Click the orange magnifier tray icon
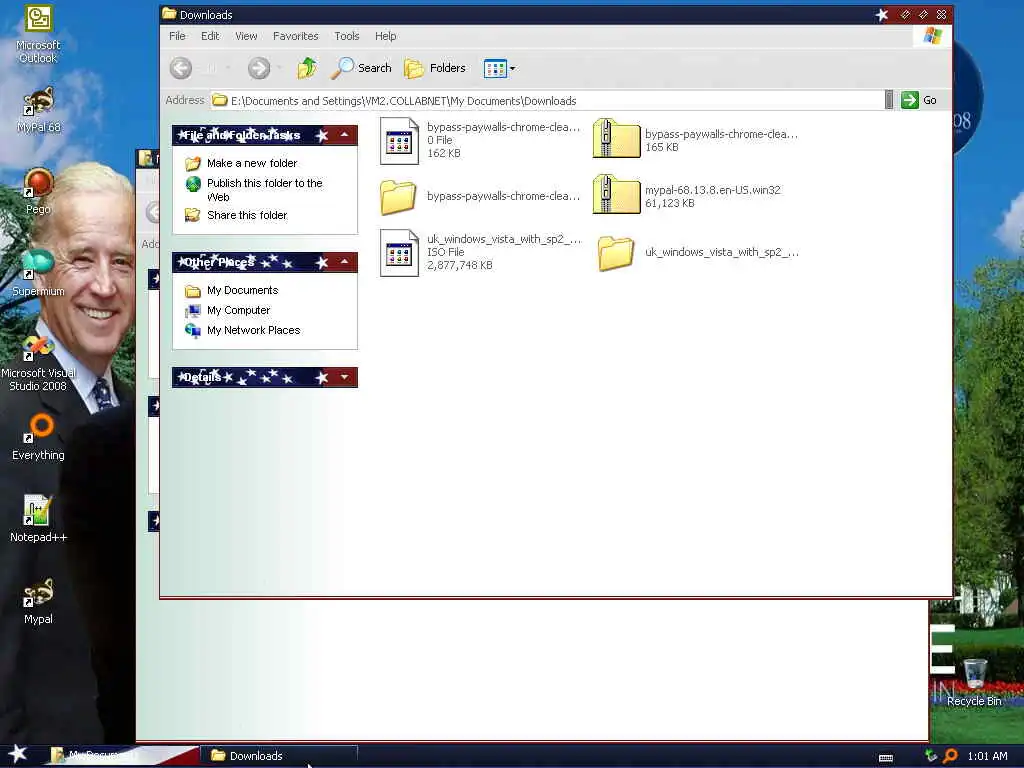 pyautogui.click(x=950, y=756)
